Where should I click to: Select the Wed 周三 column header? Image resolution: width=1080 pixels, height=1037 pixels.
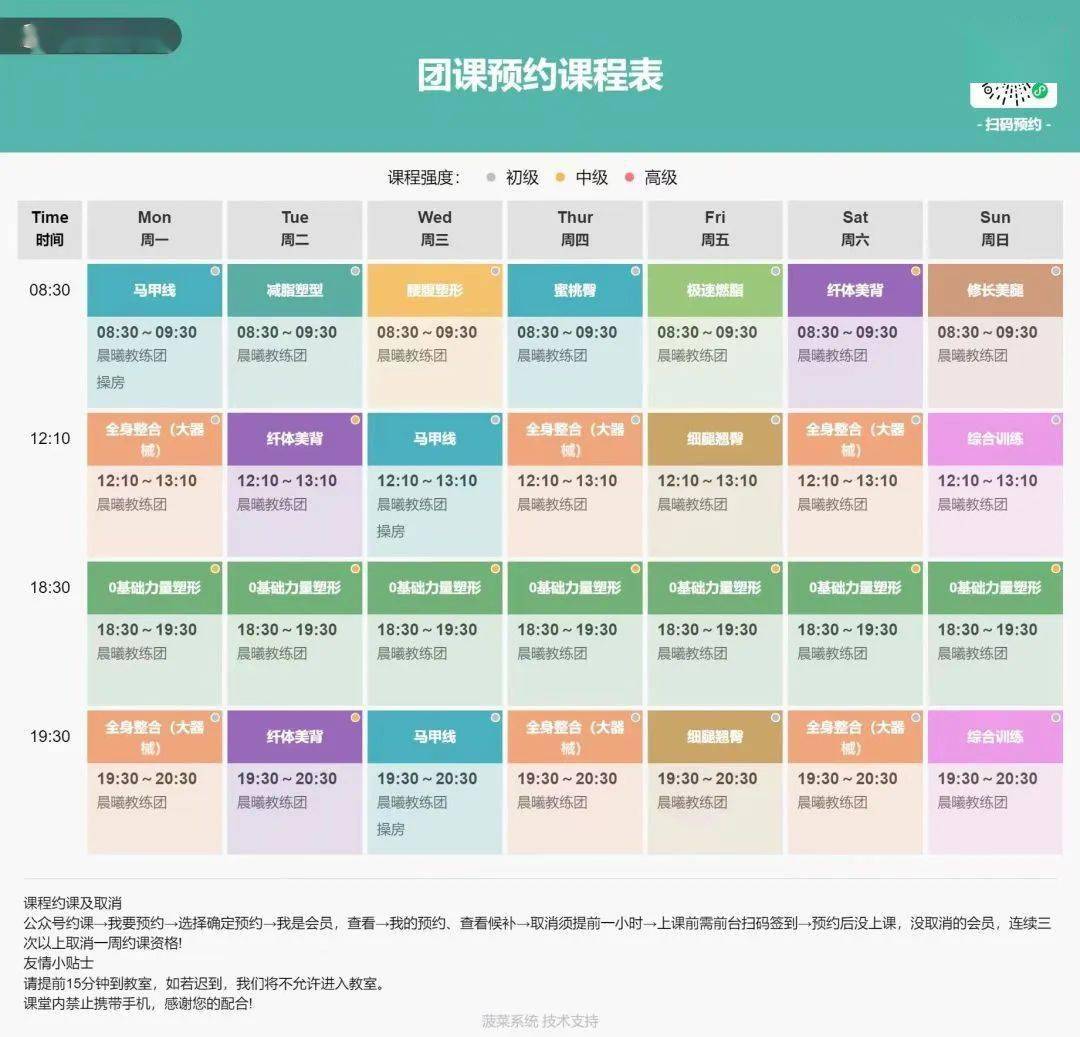tap(435, 229)
